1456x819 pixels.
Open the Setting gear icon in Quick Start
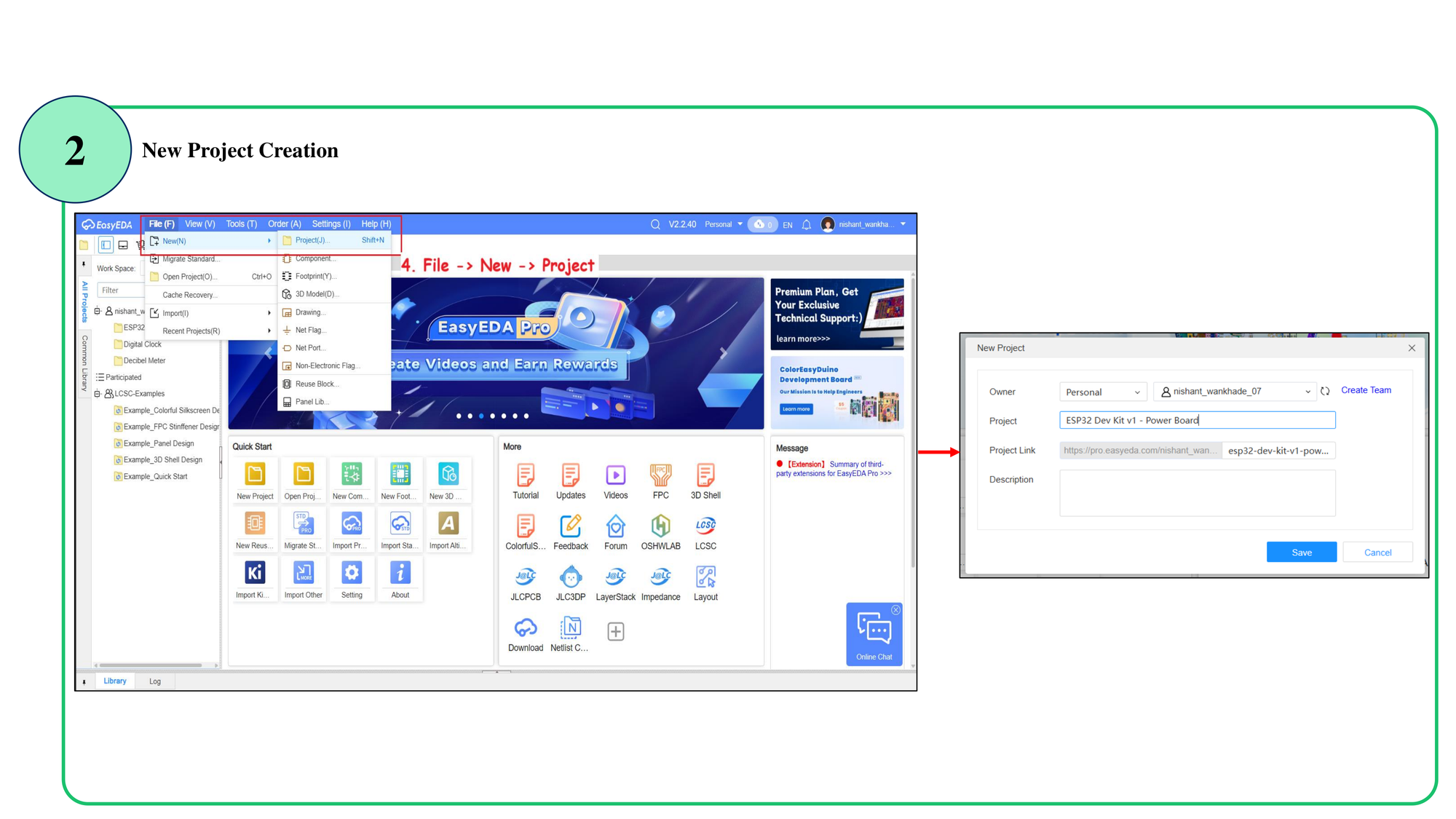pyautogui.click(x=352, y=572)
